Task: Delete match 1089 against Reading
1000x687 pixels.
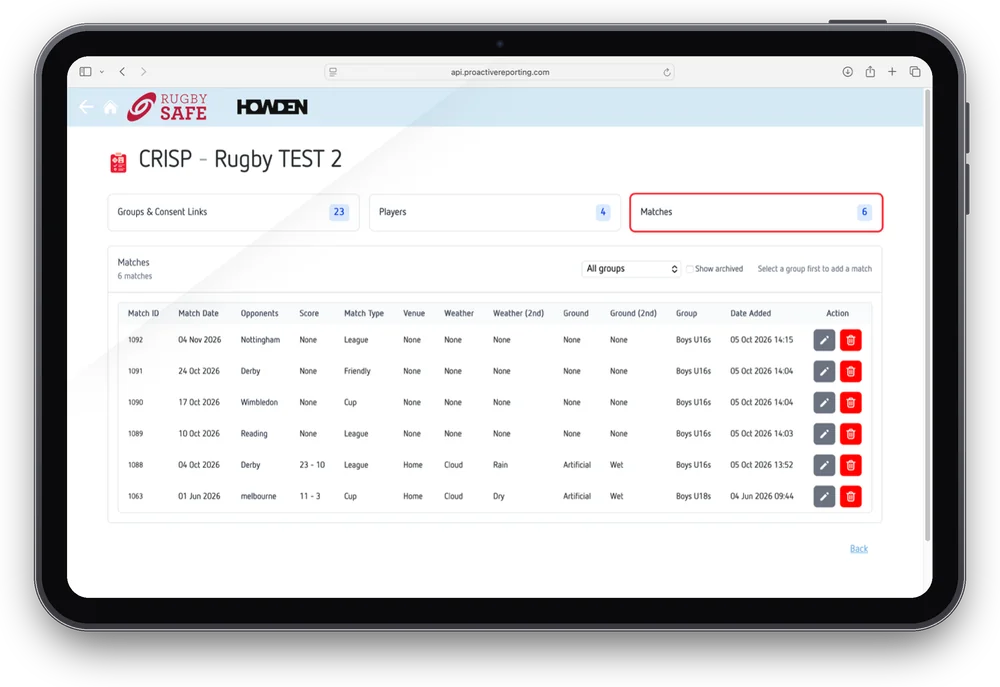Action: 851,434
